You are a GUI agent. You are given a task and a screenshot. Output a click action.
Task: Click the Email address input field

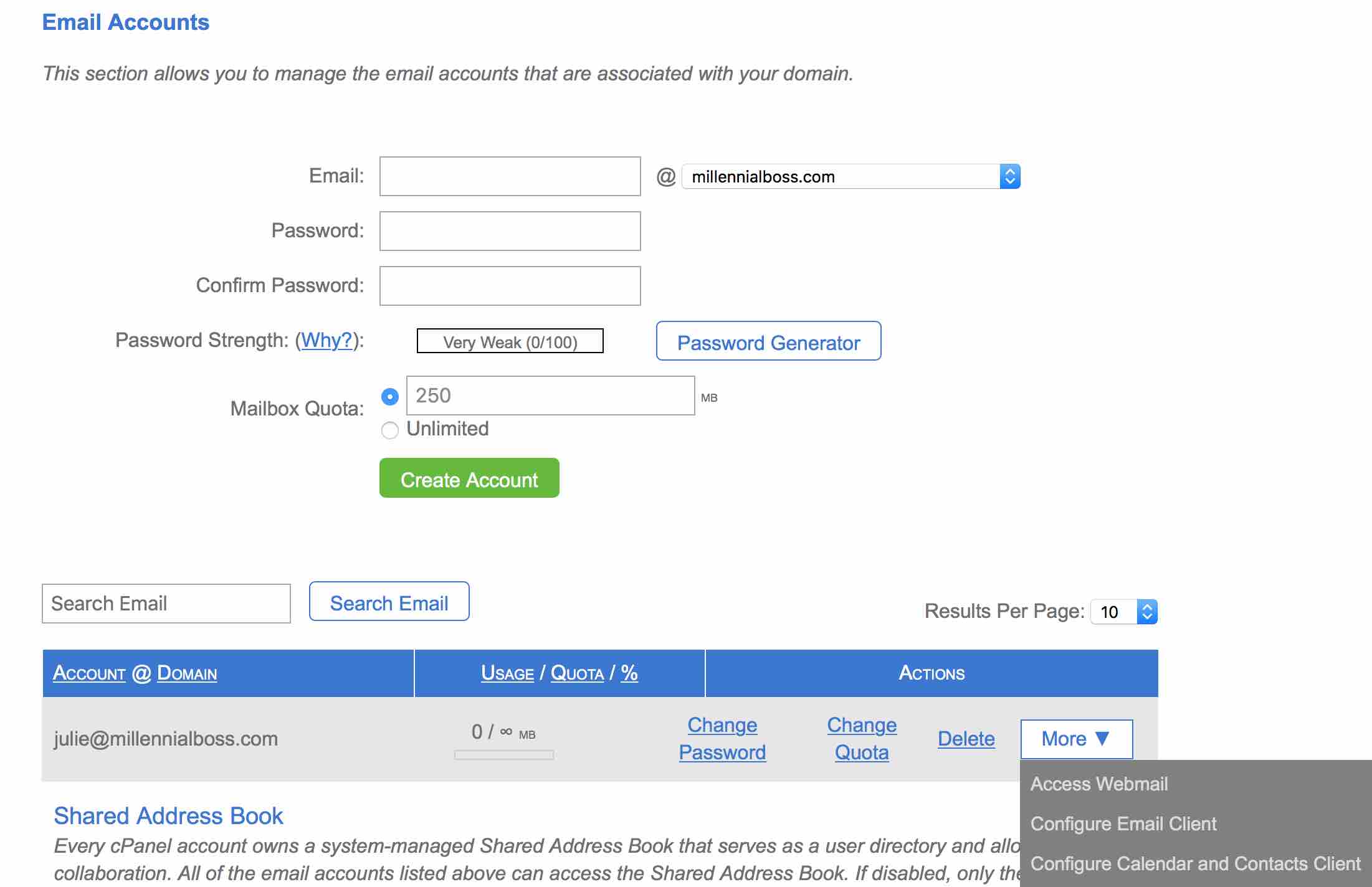click(510, 176)
